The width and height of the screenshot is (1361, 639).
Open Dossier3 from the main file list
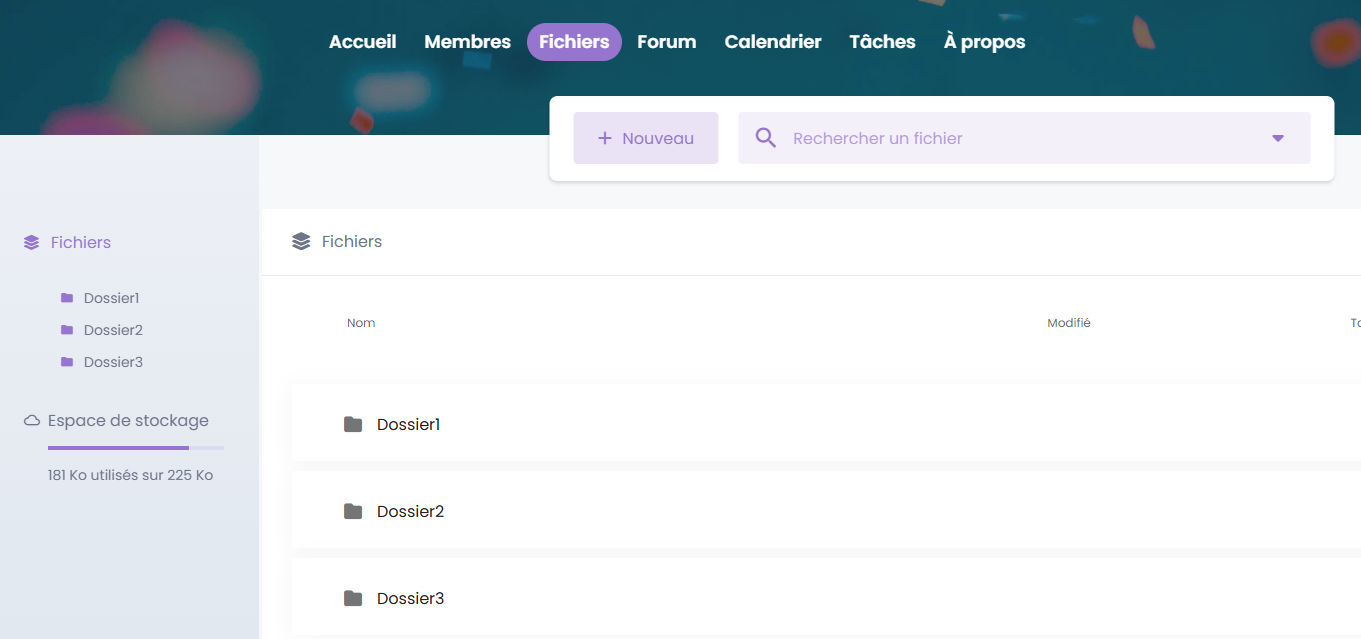click(410, 598)
